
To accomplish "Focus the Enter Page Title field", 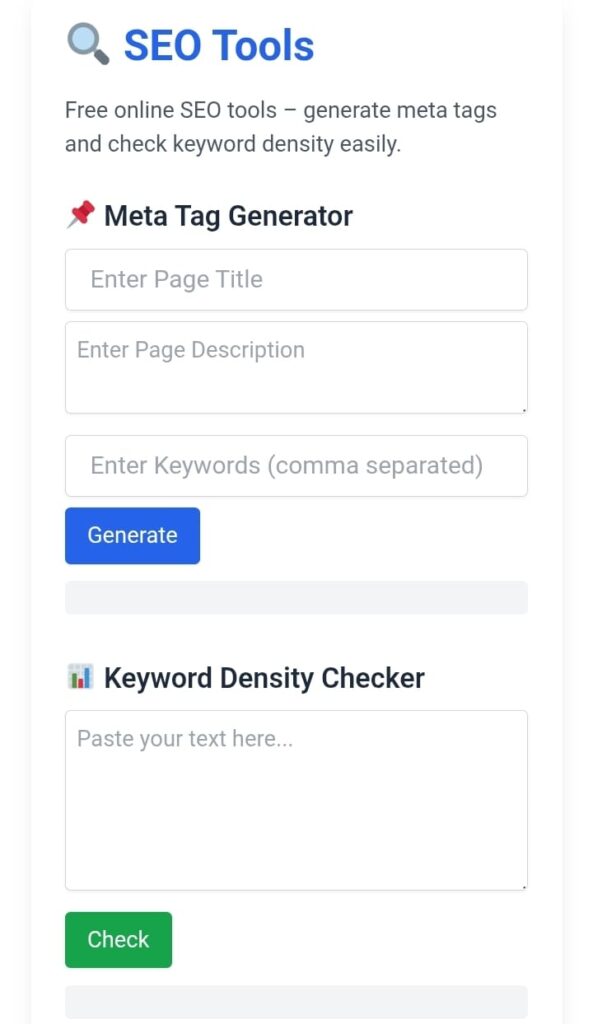I will coord(296,280).
